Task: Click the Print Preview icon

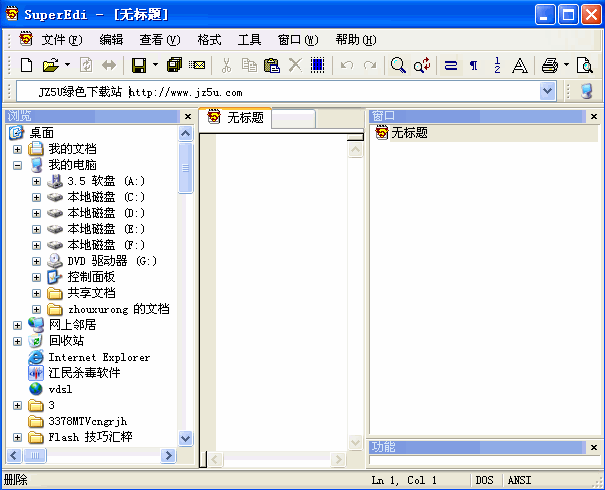Action: point(585,65)
